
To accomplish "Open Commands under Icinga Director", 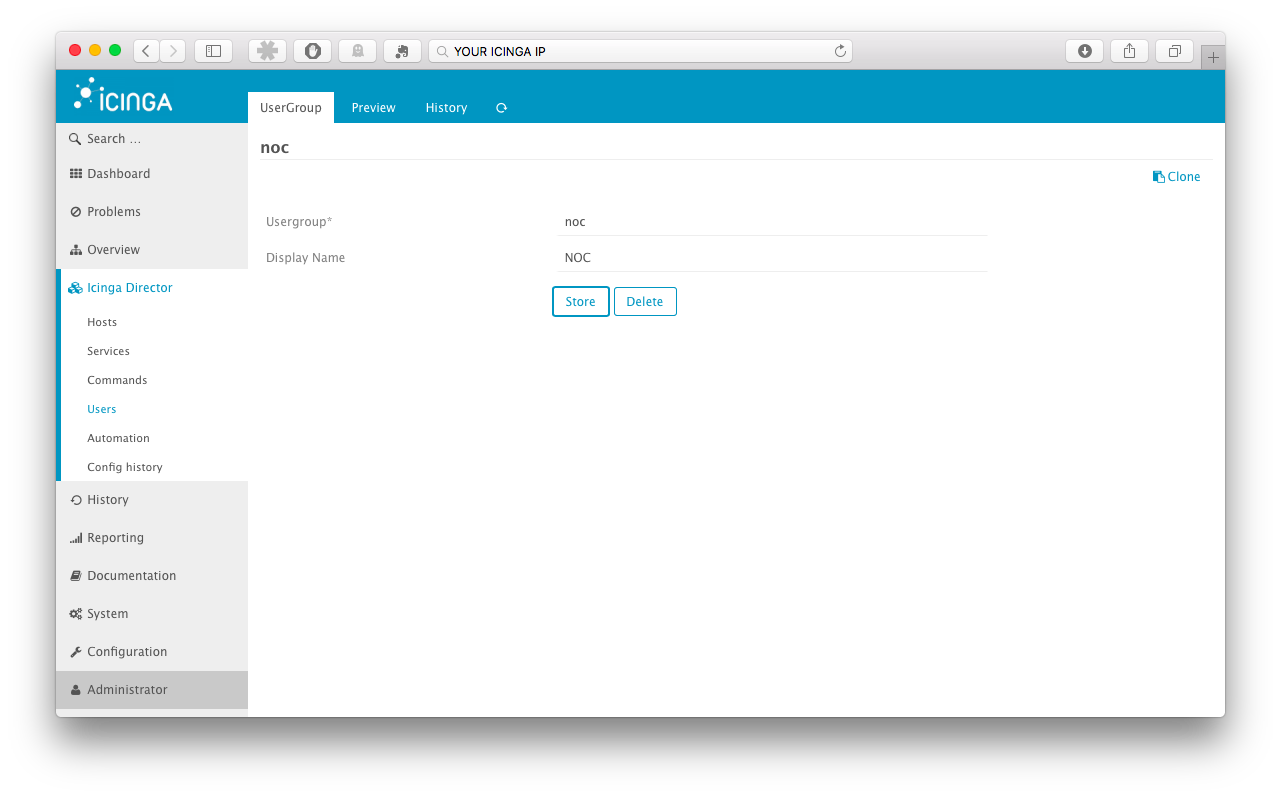I will coord(117,381).
